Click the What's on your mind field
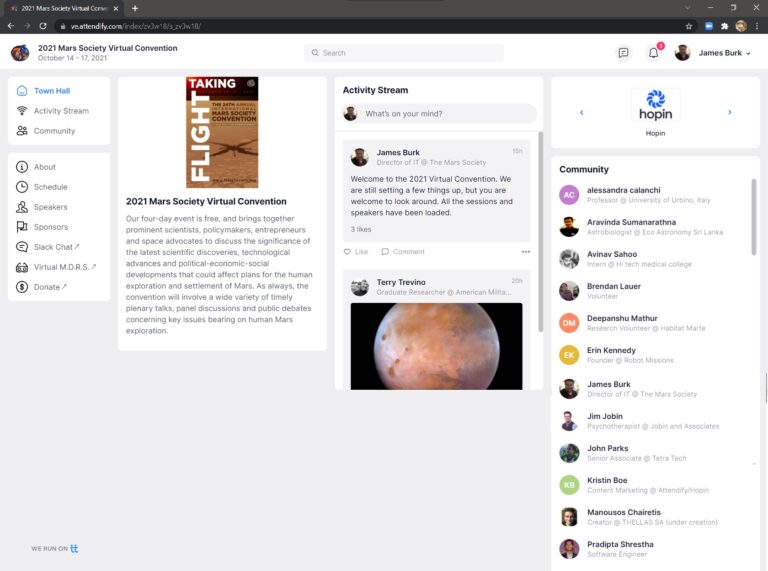The image size is (768, 571). click(439, 114)
